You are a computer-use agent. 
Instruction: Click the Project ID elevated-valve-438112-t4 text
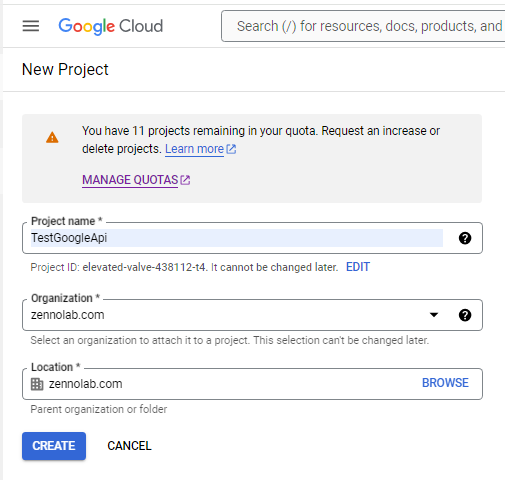pos(144,267)
